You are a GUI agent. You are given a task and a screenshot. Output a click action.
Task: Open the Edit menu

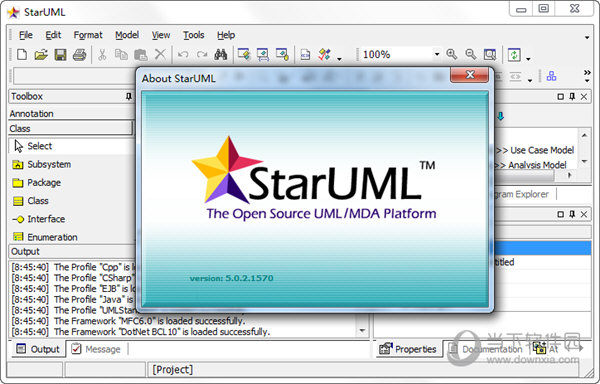[53, 35]
